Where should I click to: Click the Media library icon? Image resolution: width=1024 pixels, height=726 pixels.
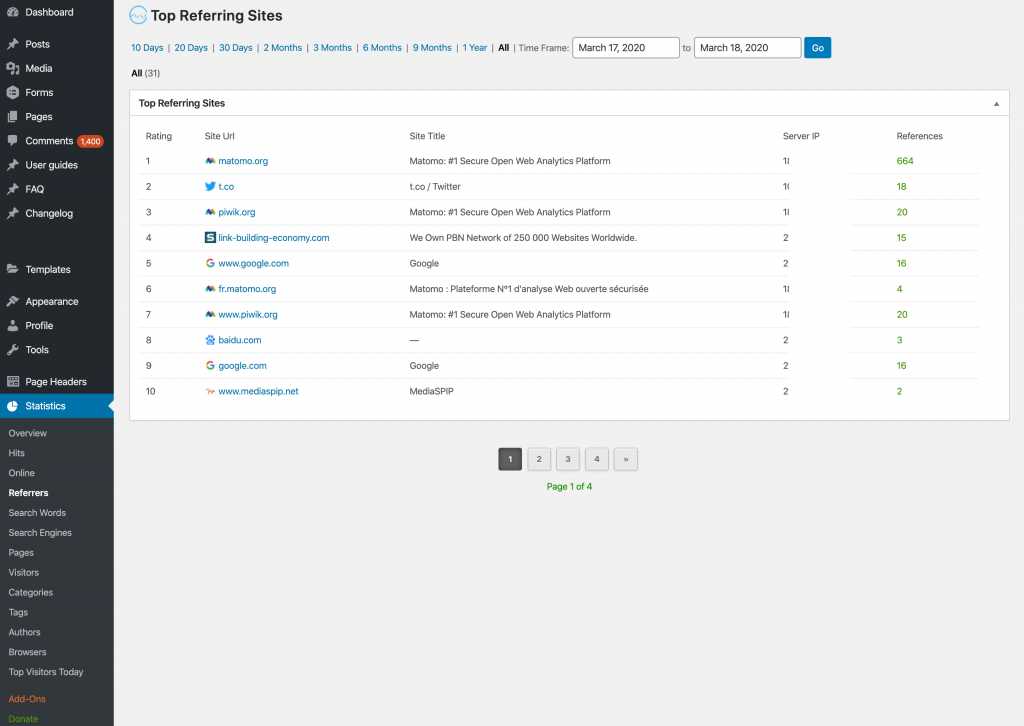[12, 69]
